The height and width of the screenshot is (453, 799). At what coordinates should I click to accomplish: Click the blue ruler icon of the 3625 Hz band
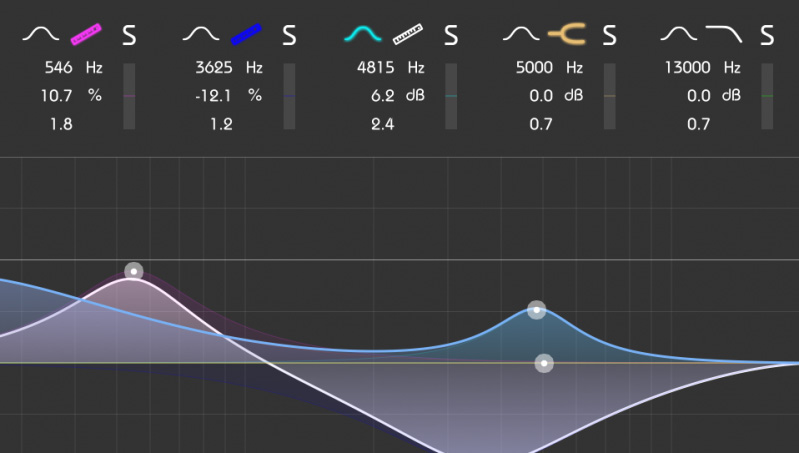tap(247, 35)
